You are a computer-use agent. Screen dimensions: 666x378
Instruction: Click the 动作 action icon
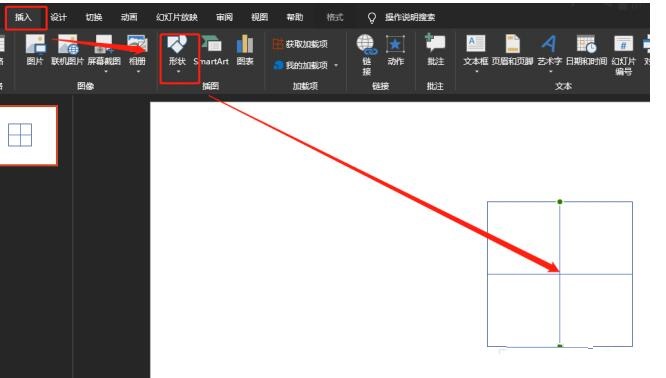pos(395,51)
